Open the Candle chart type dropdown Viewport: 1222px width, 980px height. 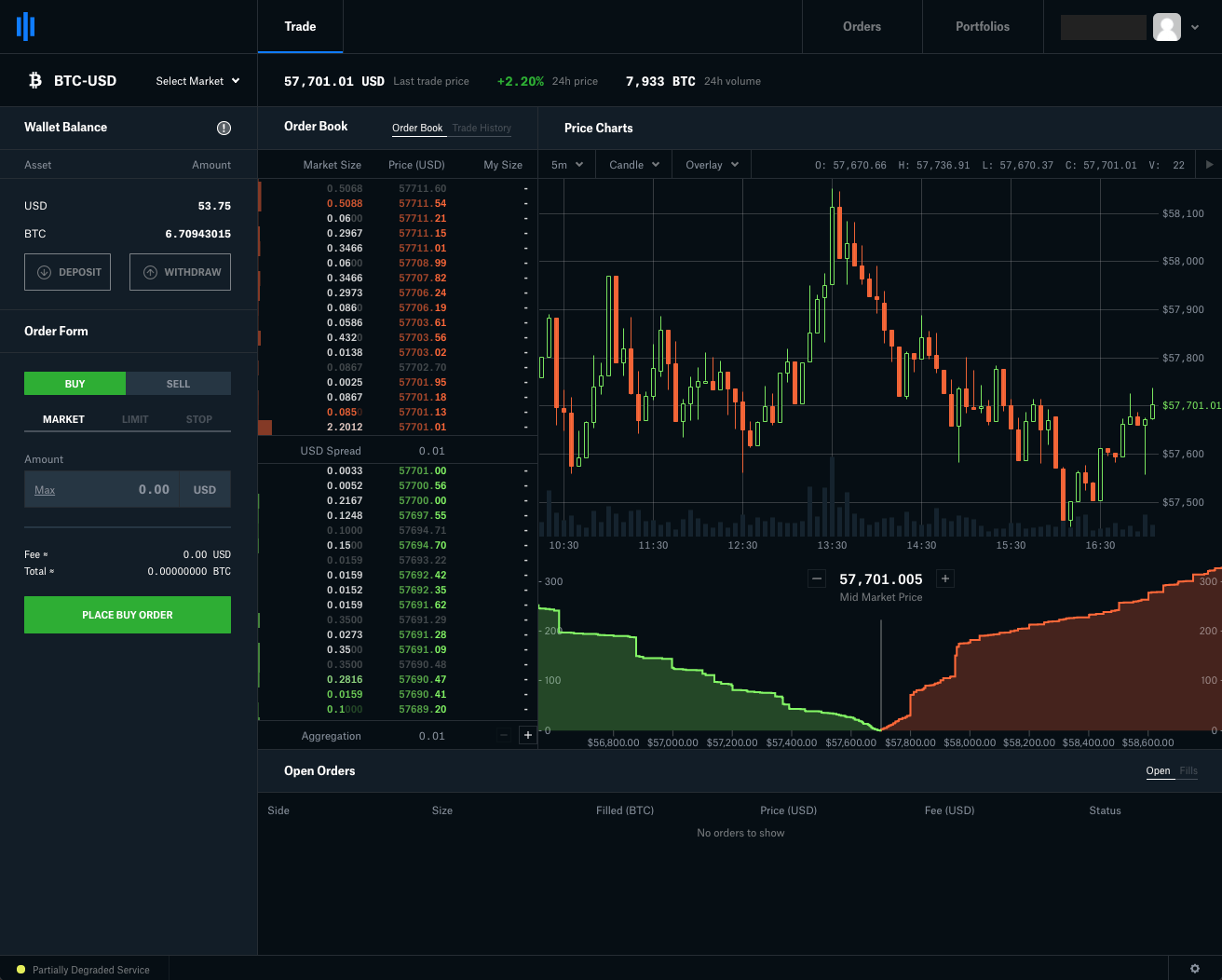click(633, 165)
